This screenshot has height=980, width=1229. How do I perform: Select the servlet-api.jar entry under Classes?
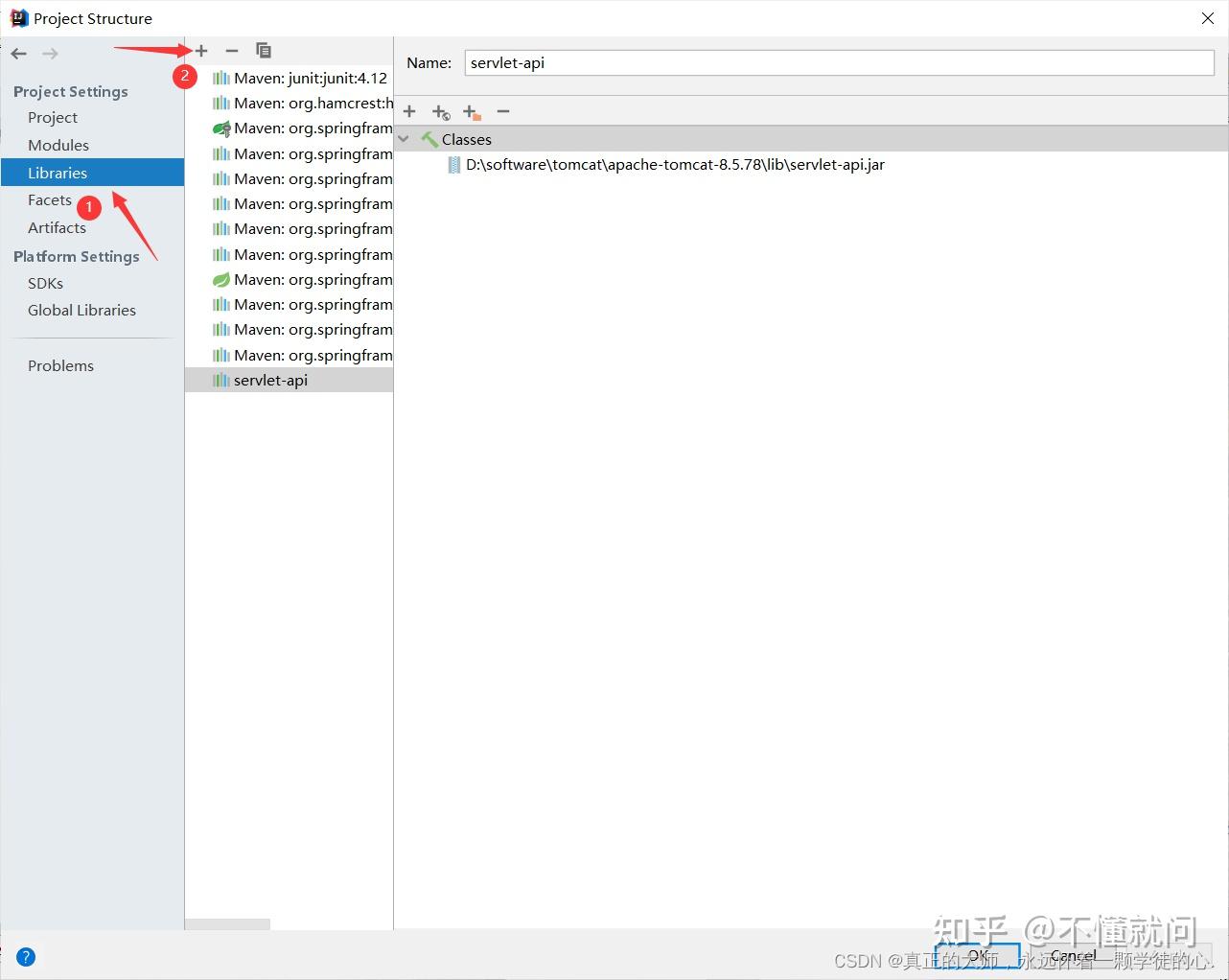click(x=674, y=164)
